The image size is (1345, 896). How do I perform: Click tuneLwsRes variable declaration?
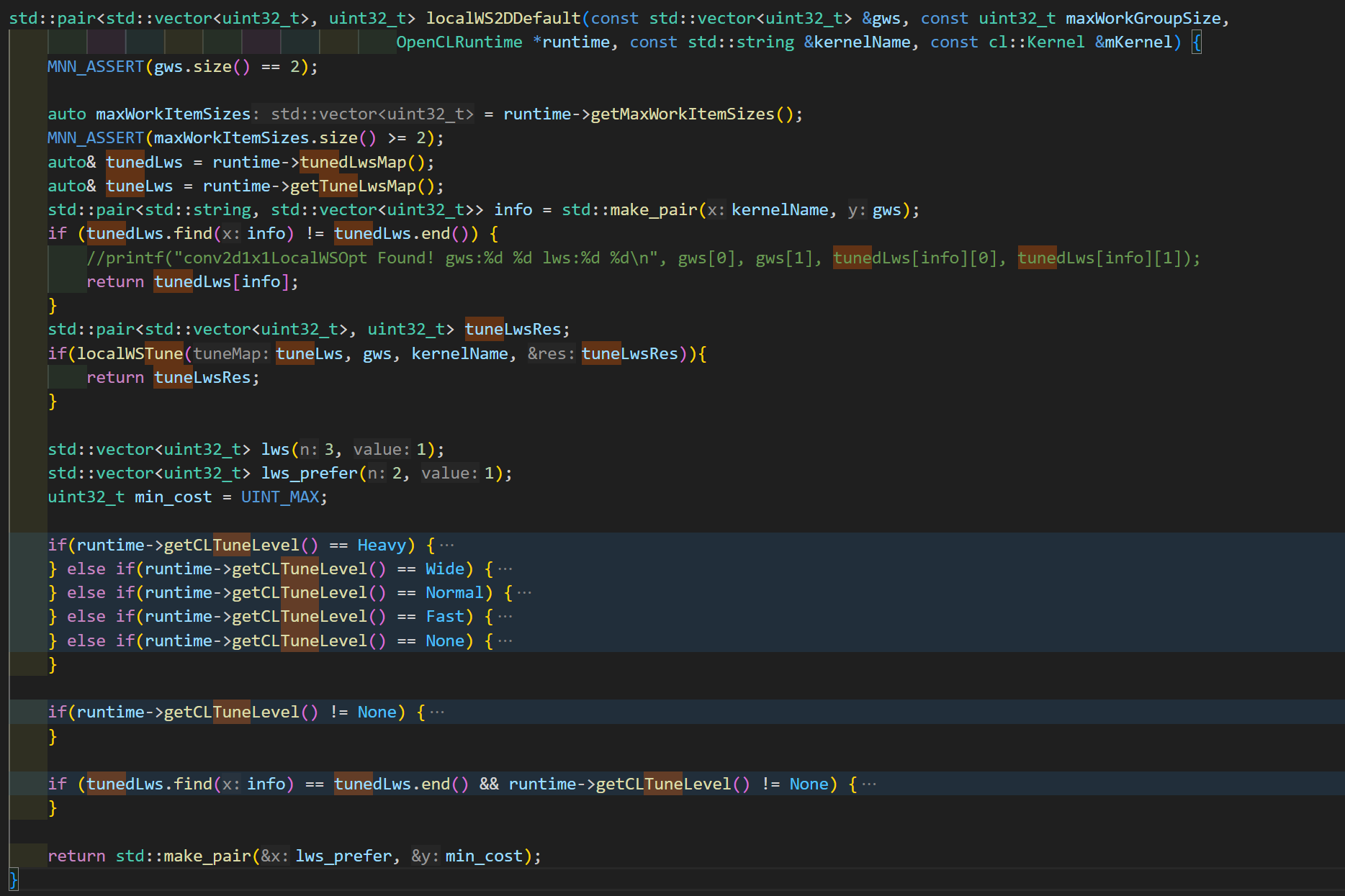(x=513, y=329)
